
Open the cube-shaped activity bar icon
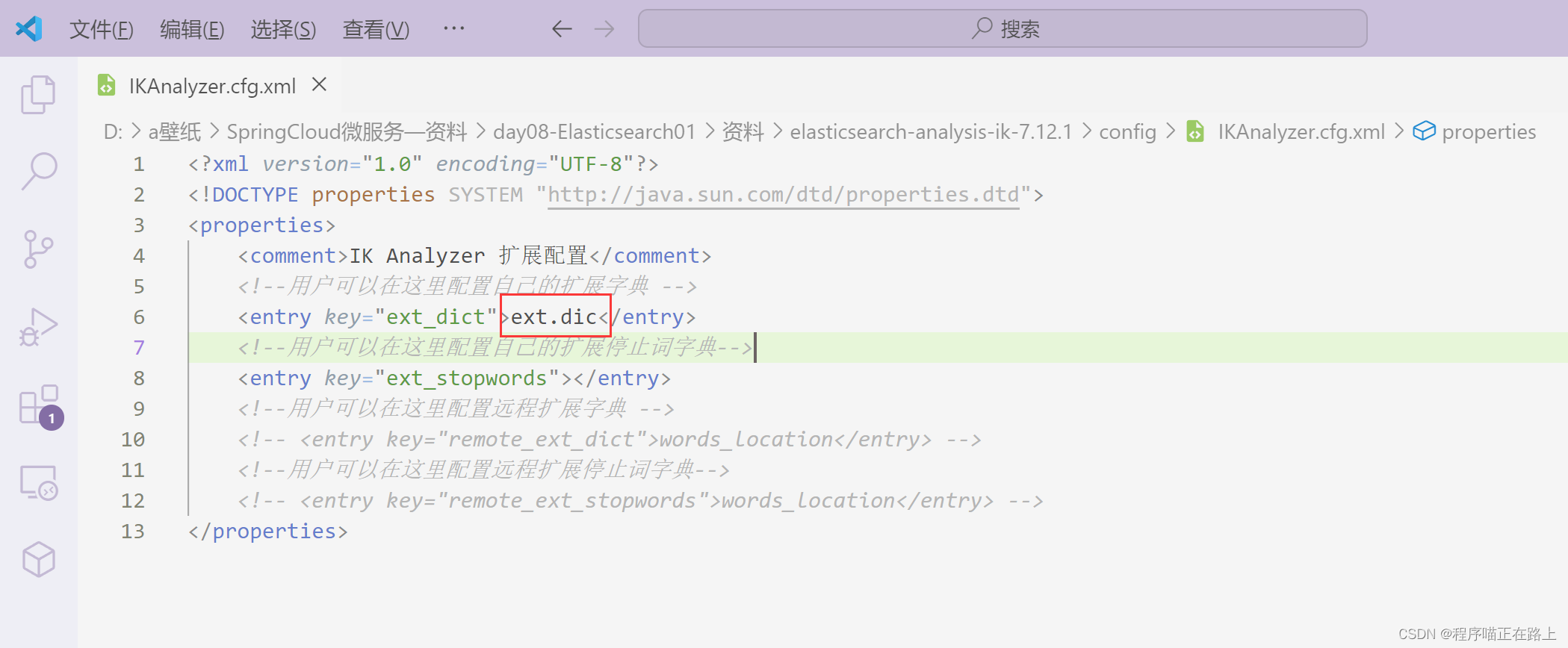point(38,559)
